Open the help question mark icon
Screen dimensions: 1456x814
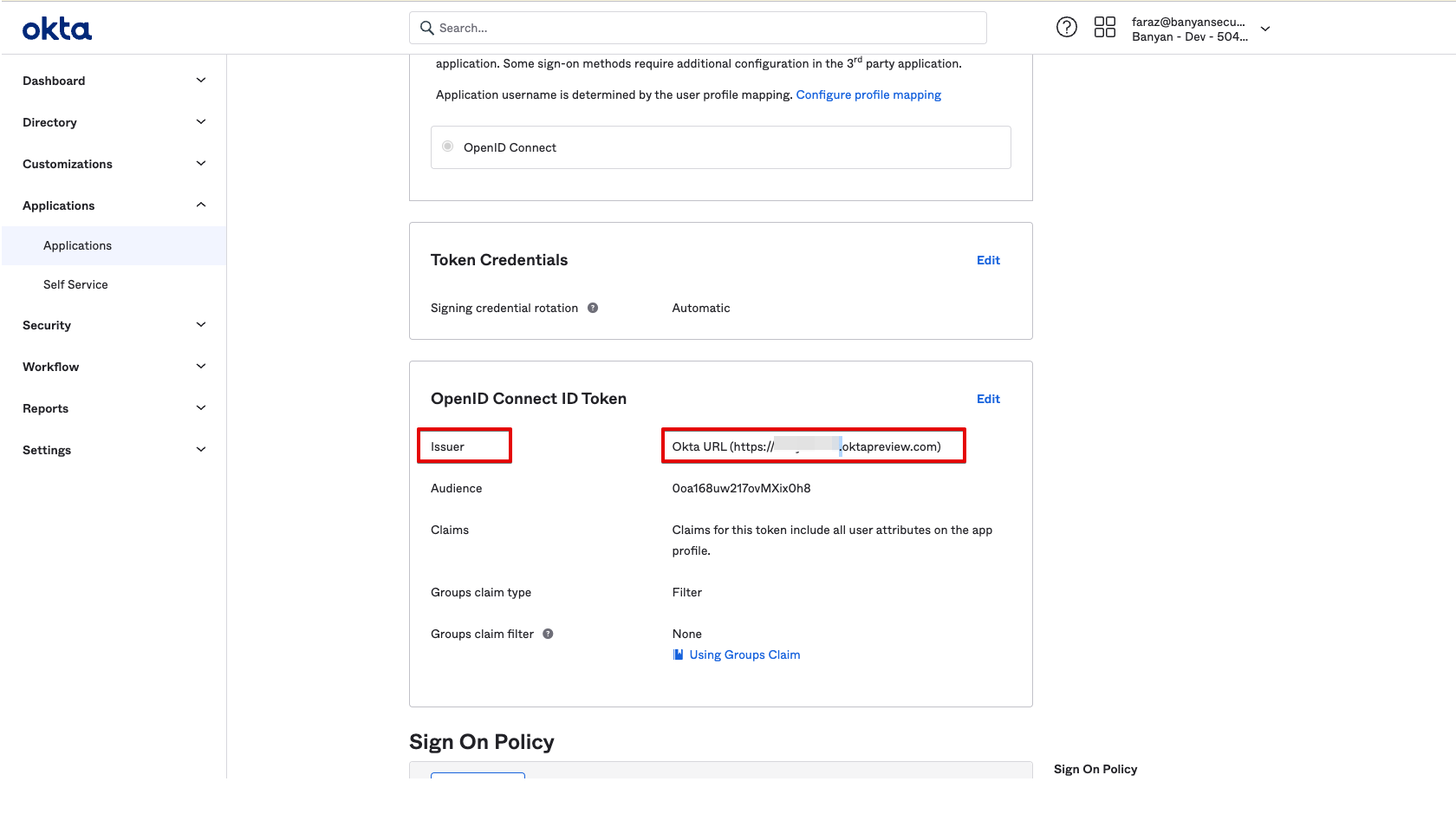click(x=1067, y=28)
